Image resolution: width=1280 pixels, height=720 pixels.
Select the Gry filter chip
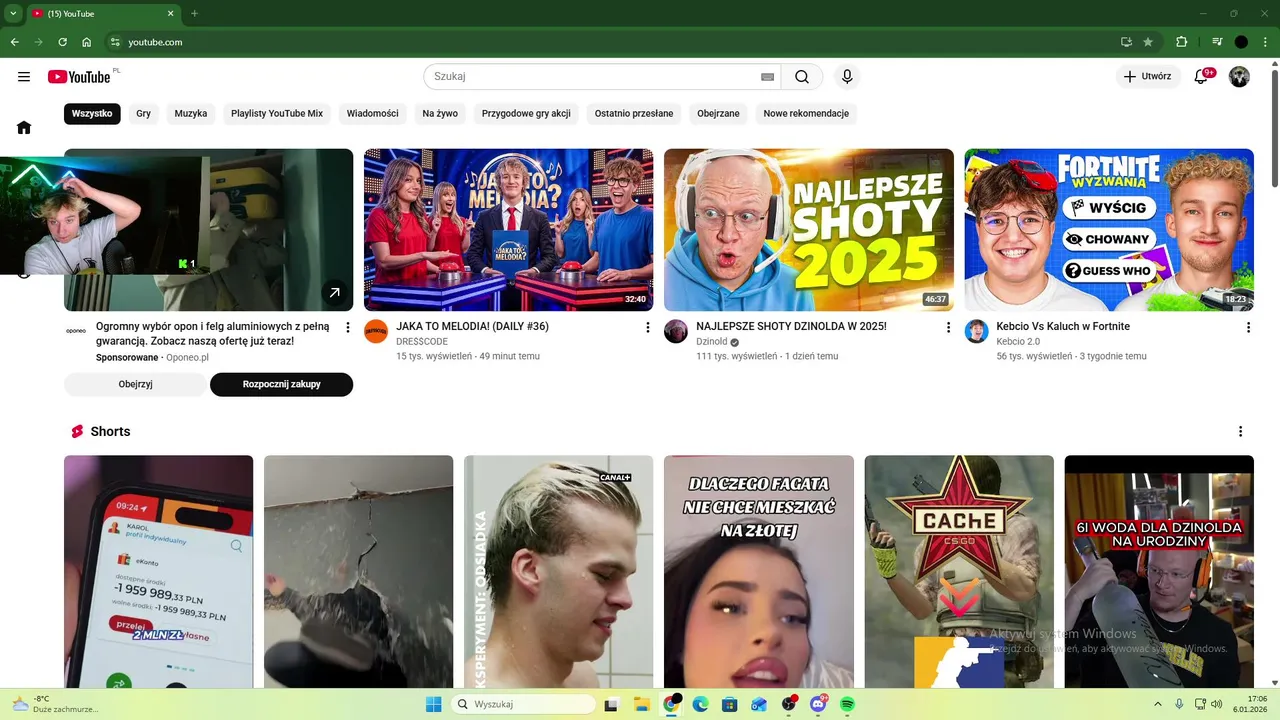[144, 114]
